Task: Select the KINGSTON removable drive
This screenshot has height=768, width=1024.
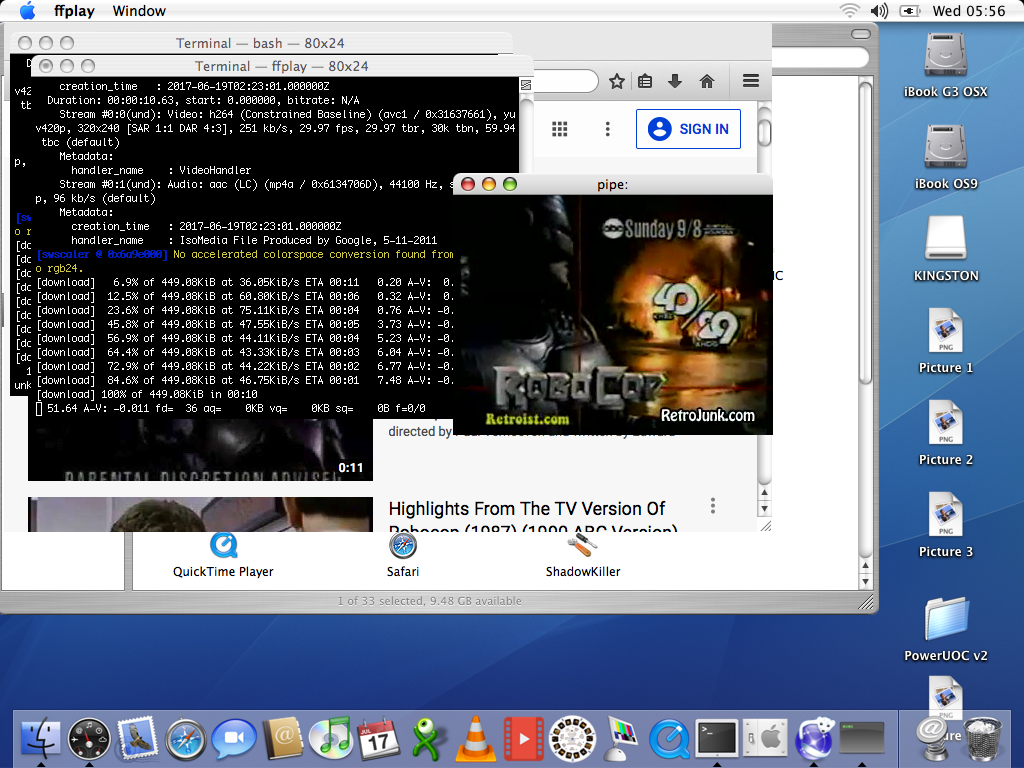Action: (945, 249)
